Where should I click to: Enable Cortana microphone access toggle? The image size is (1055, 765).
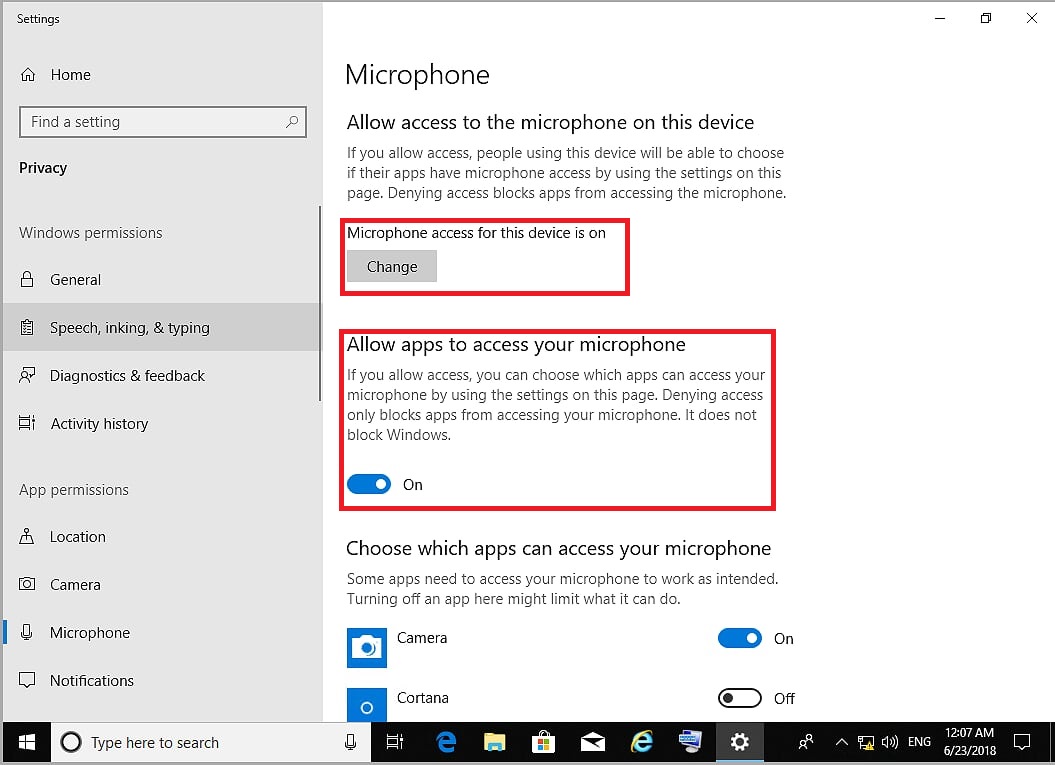coord(739,698)
